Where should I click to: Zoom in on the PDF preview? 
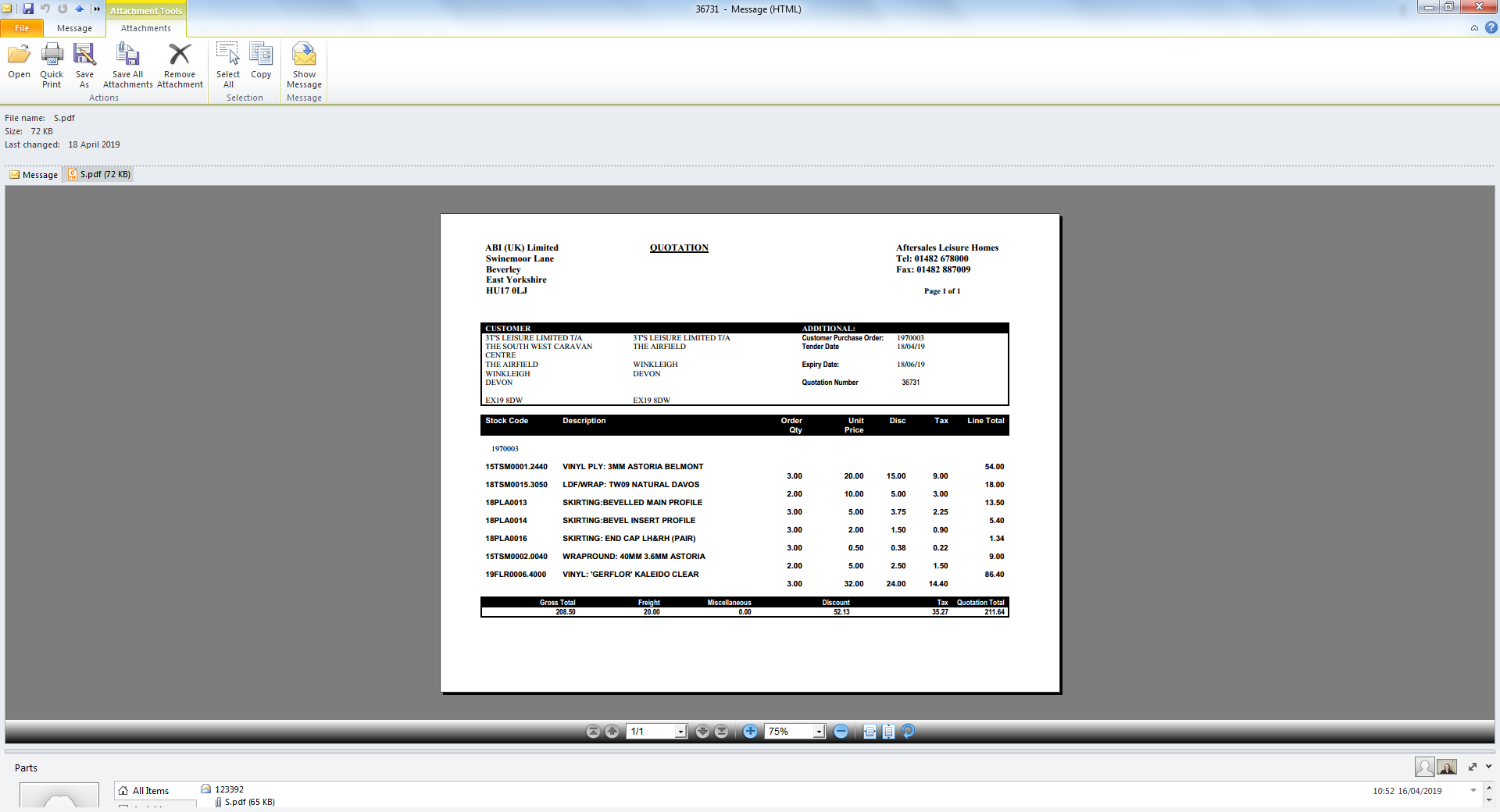tap(750, 732)
